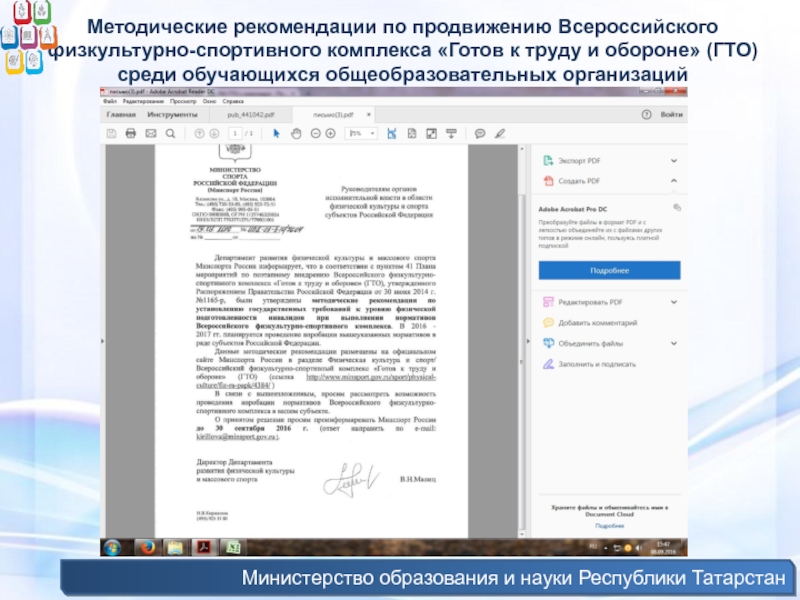This screenshot has height=600, width=800.
Task: Close the письмо(3).pdf tab
Action: pyautogui.click(x=369, y=115)
